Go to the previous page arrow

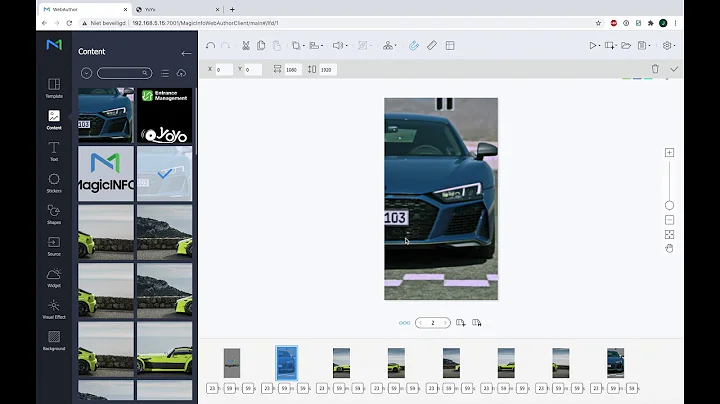pos(421,323)
